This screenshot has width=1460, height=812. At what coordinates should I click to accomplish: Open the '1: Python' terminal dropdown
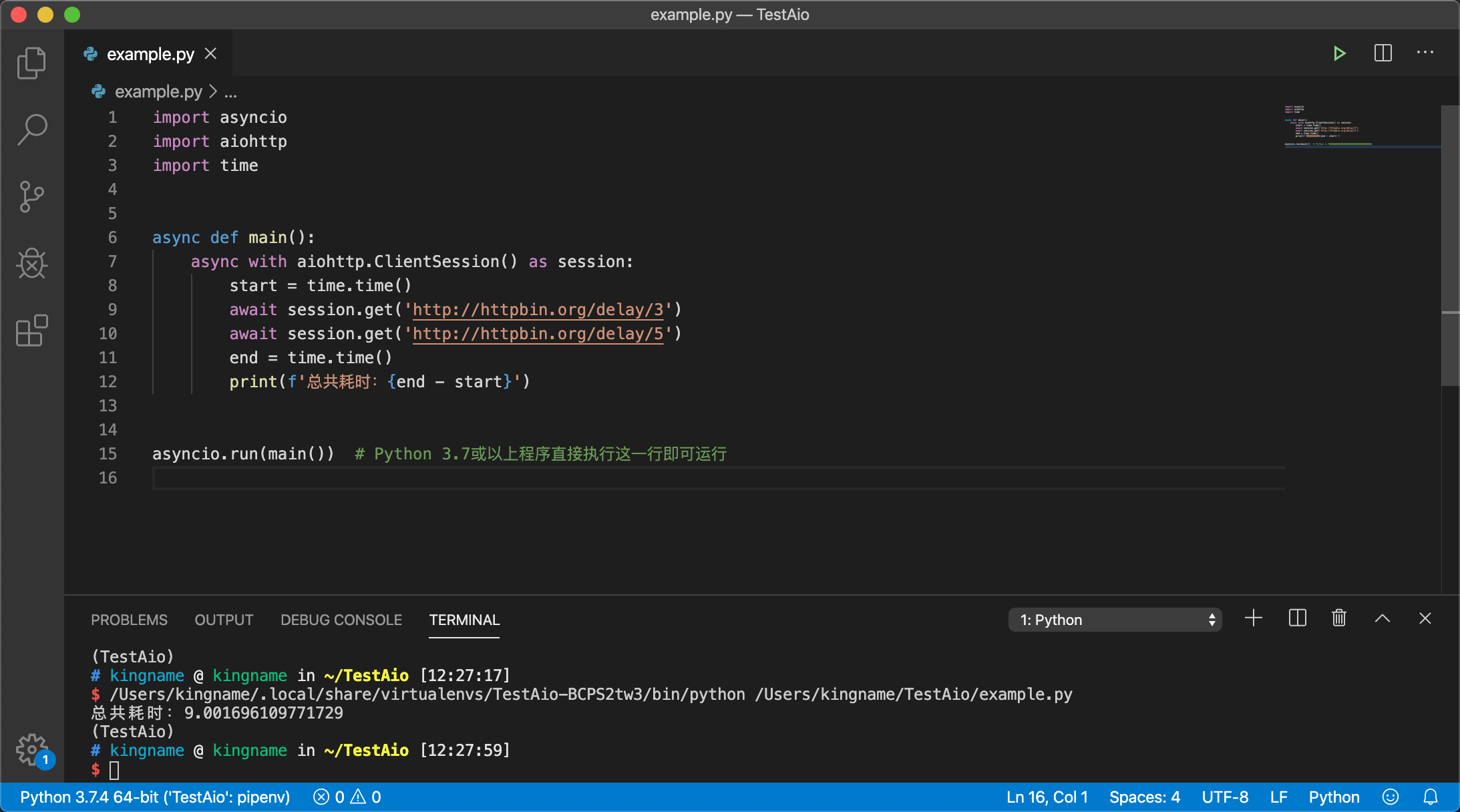tap(1115, 620)
